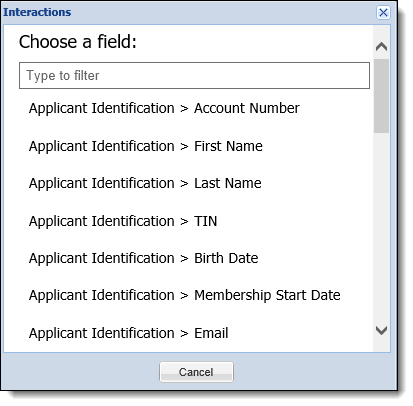Choose Applicant Identification > Birth Date

[x=143, y=258]
